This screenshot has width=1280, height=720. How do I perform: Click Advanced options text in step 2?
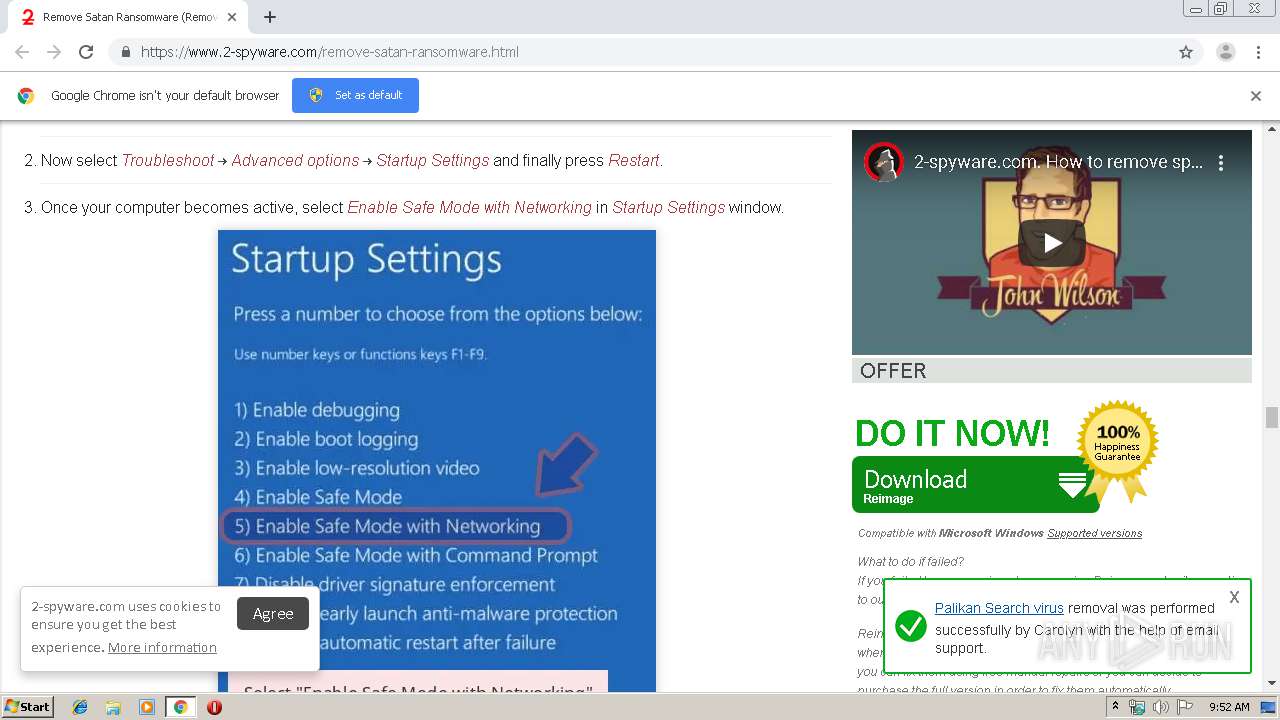coord(295,160)
